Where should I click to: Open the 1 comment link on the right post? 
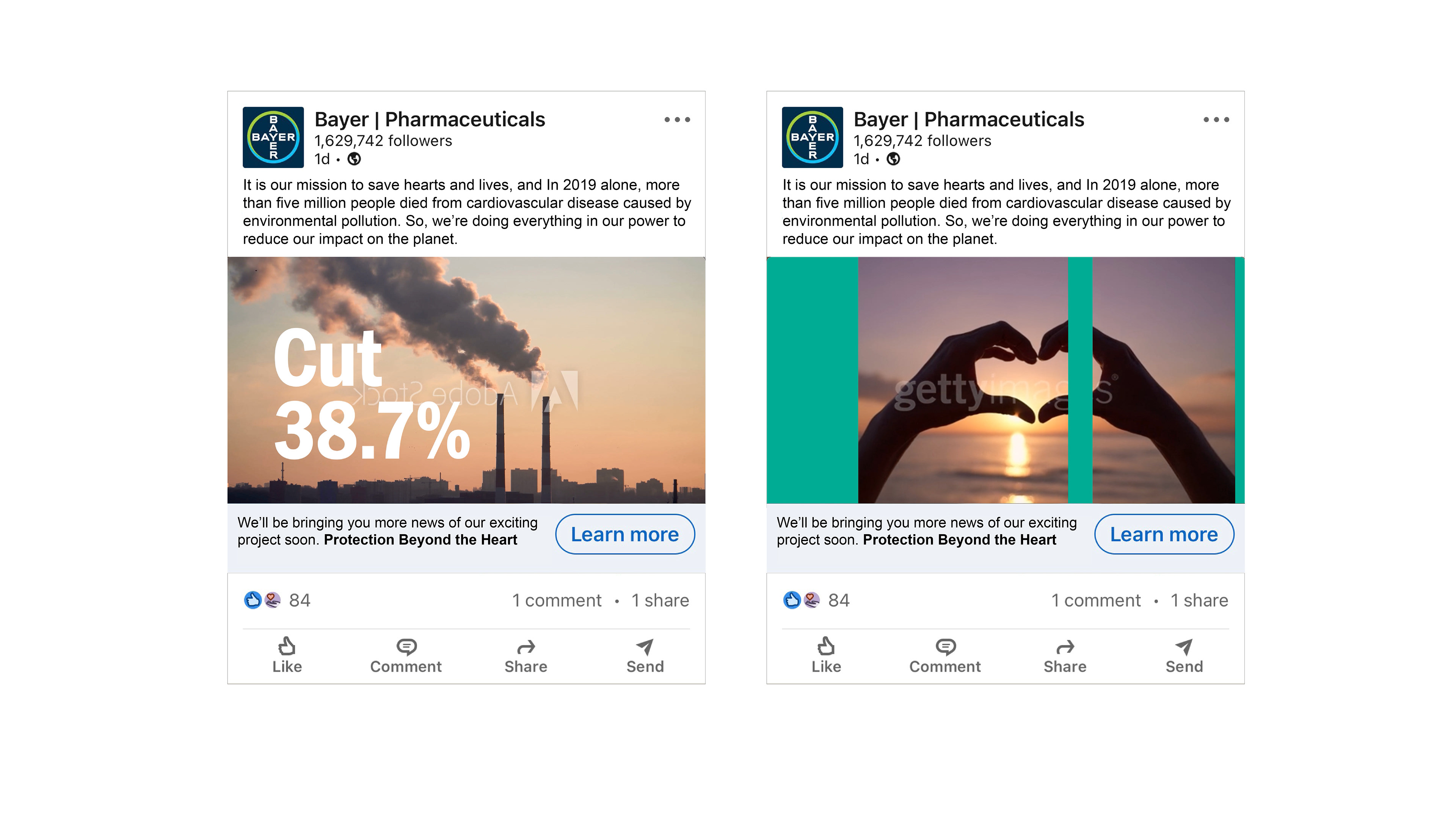pos(1096,600)
